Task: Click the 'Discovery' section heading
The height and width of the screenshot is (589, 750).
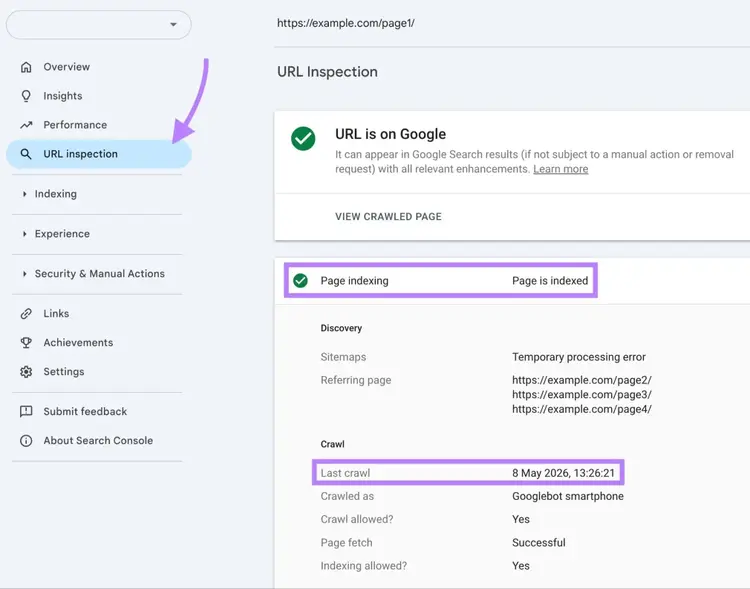Action: click(x=341, y=328)
